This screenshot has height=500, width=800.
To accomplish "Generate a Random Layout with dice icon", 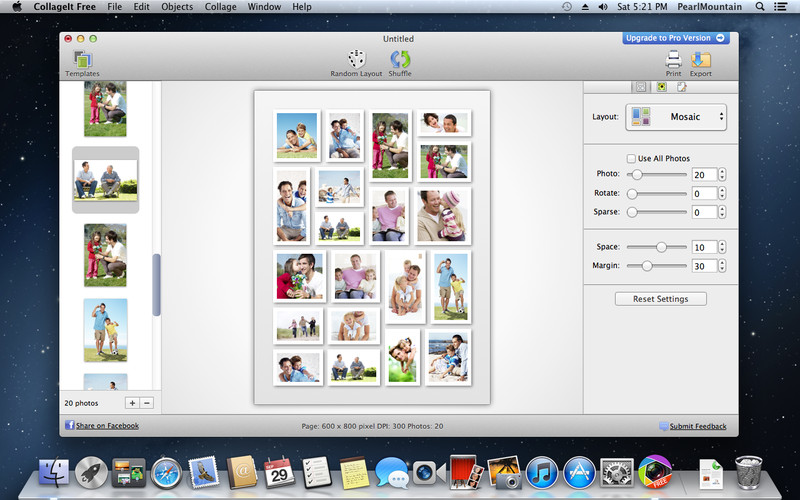I will 356,63.
